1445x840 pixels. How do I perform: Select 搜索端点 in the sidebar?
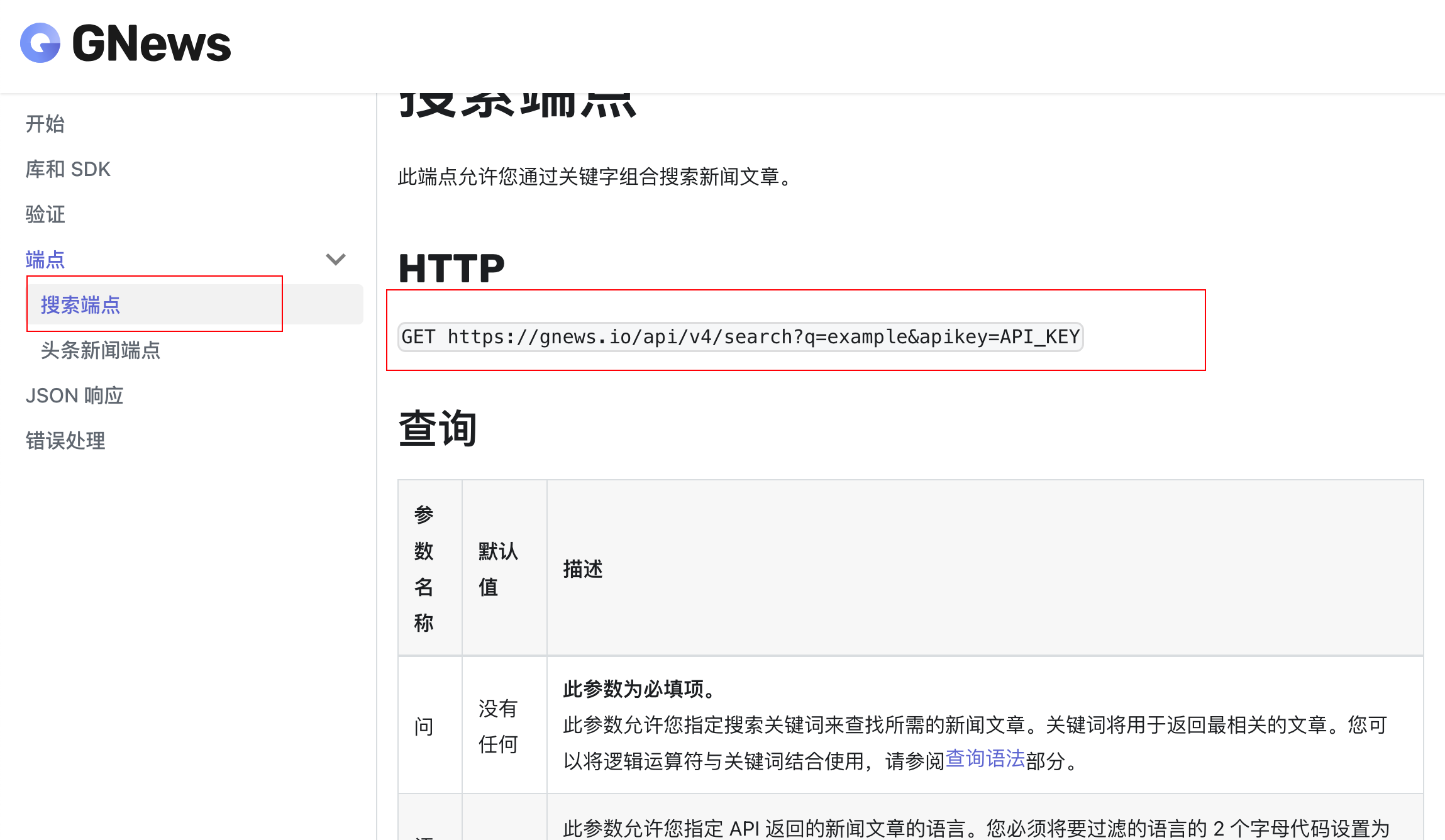(x=80, y=305)
